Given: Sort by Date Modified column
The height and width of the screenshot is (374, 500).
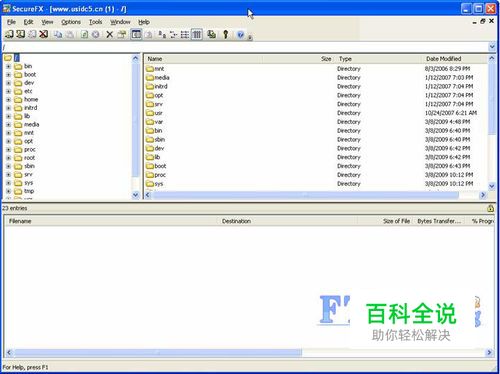Looking at the screenshot, I should point(454,59).
